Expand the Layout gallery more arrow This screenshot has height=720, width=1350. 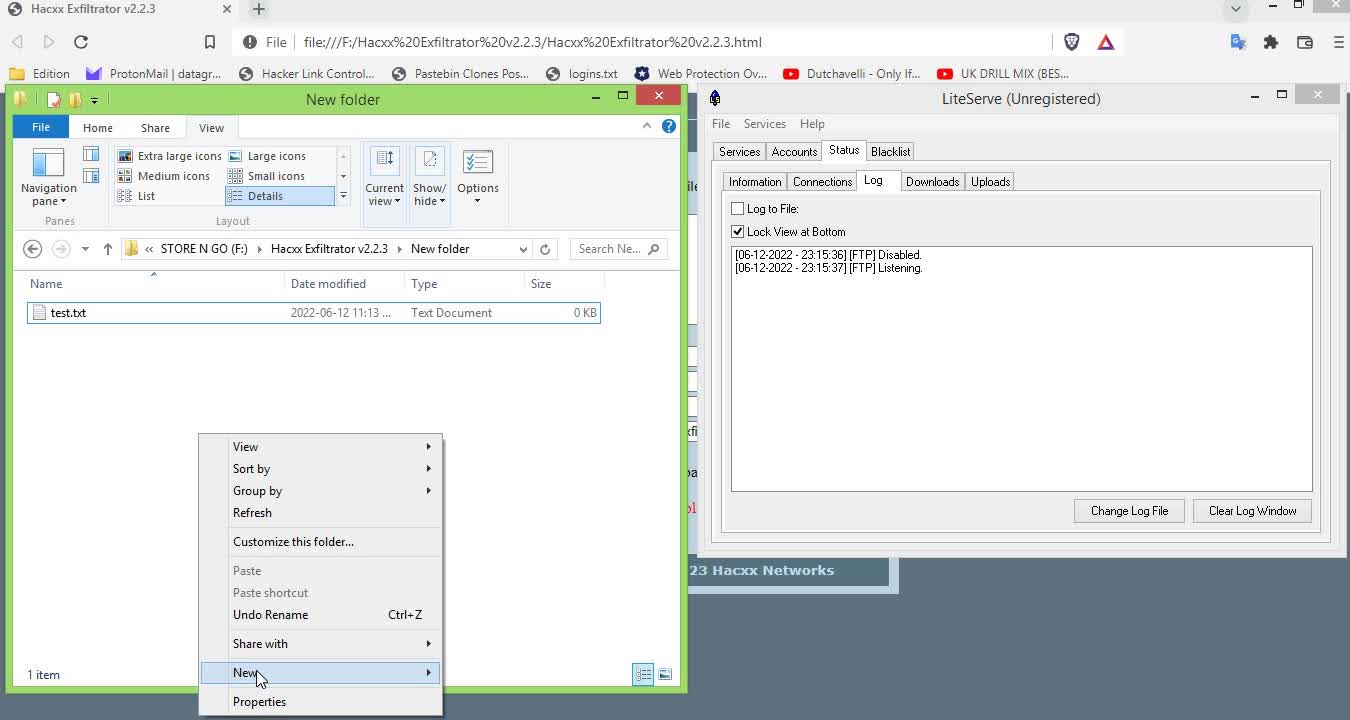[x=343, y=196]
